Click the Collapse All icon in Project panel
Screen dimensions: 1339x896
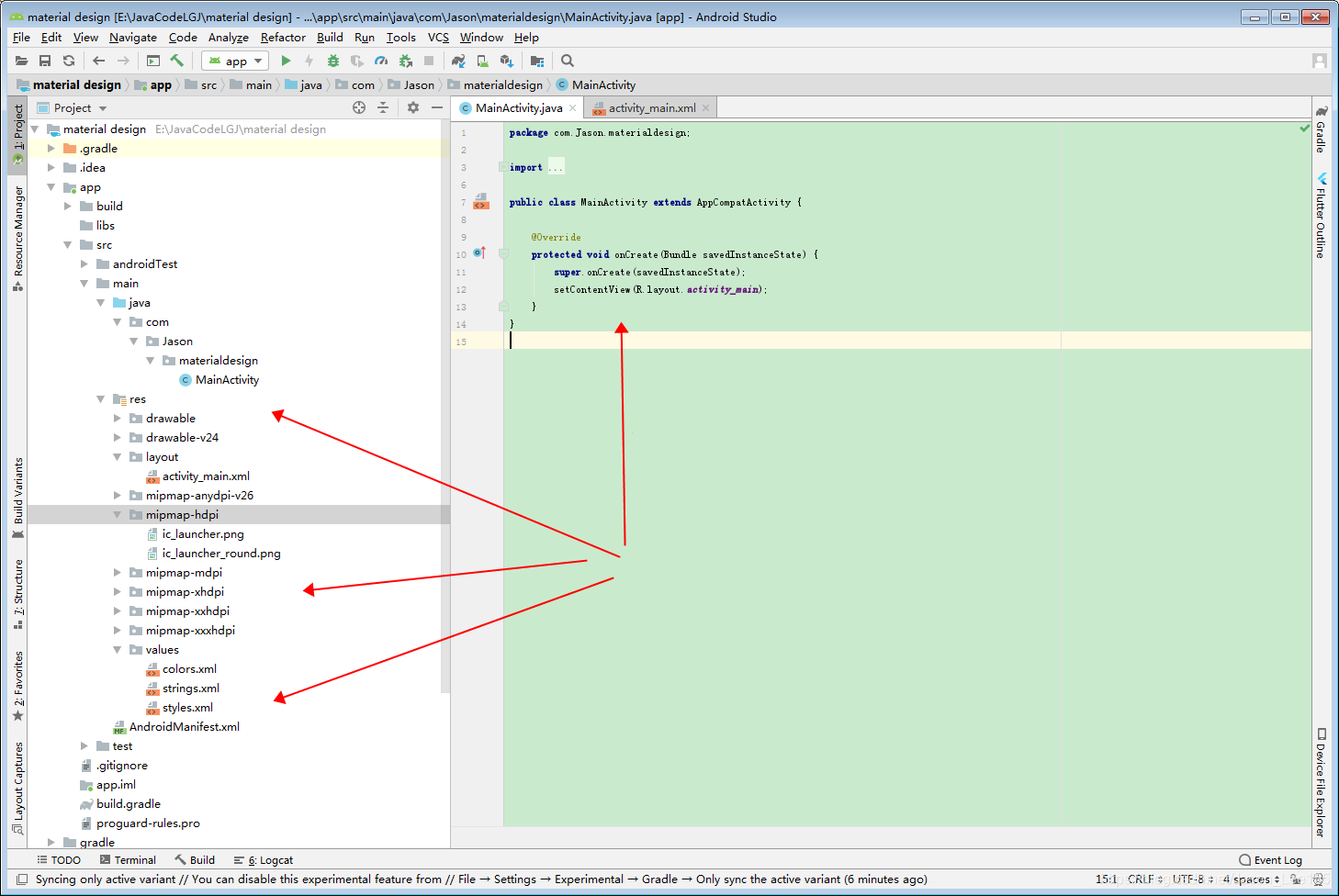tap(383, 107)
